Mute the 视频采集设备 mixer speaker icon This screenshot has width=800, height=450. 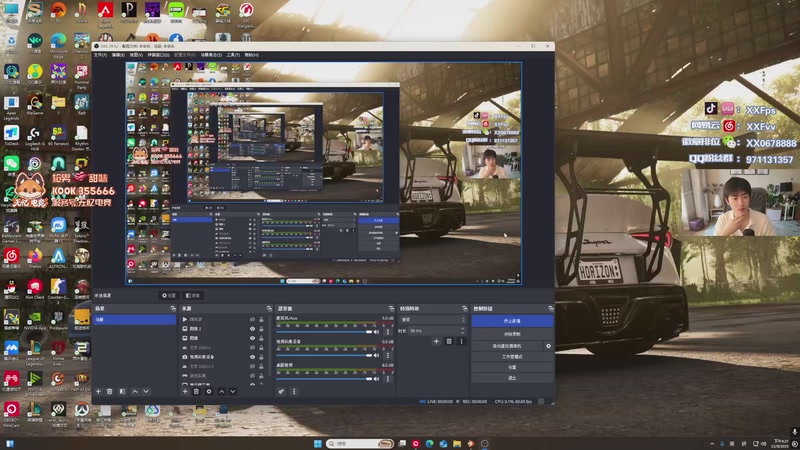click(377, 355)
